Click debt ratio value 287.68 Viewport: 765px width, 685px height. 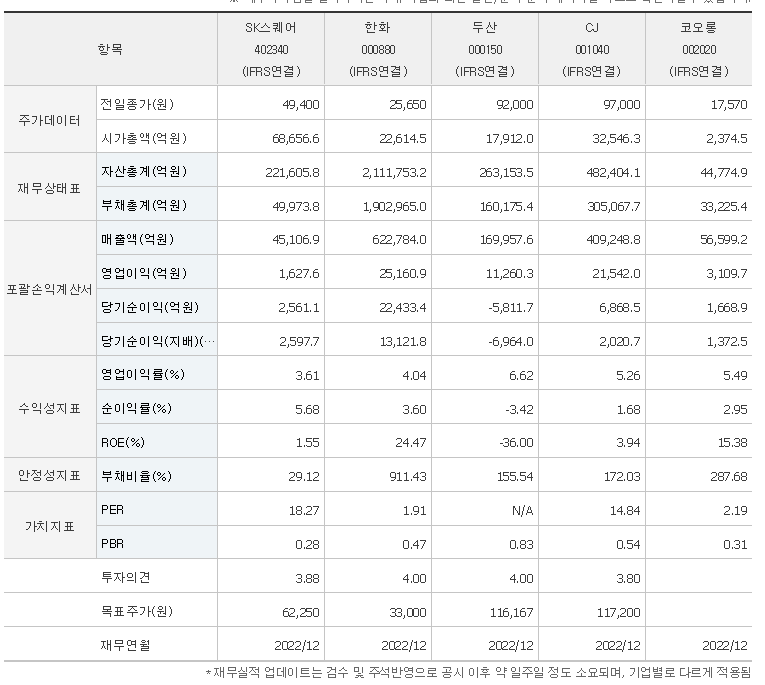(x=729, y=476)
